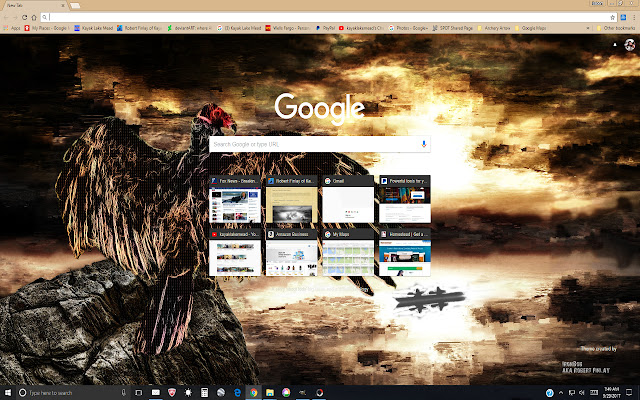Click the Chrome profile name button in title bar

597,3
